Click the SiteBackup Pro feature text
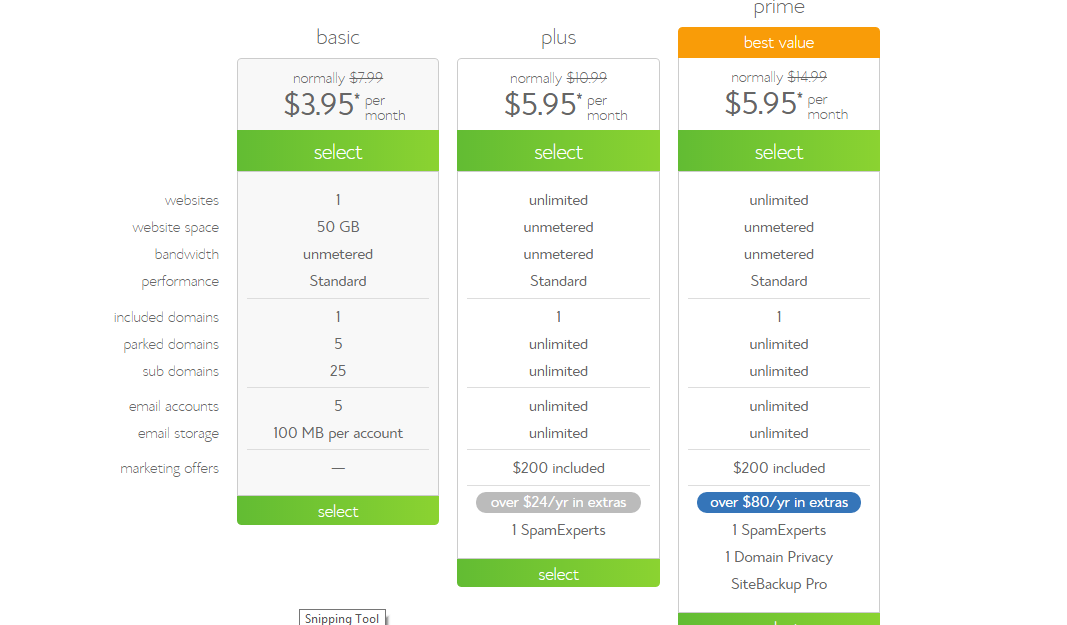Viewport: 1067px width, 625px height. [x=778, y=584]
